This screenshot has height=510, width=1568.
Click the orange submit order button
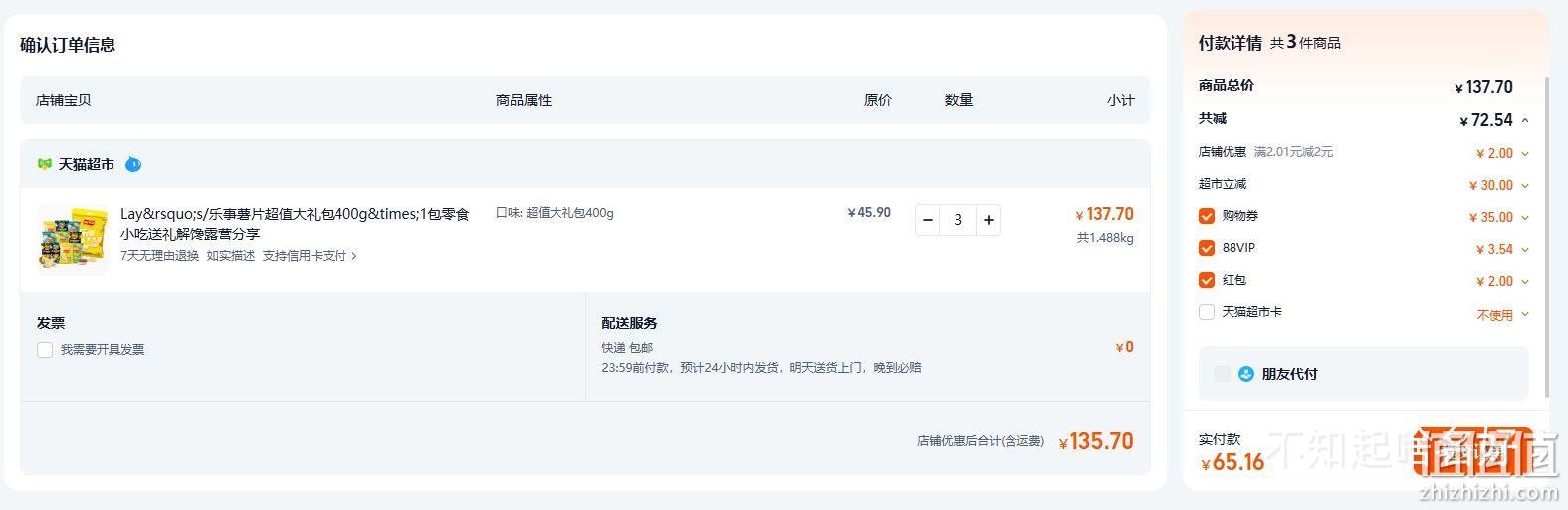(1473, 451)
